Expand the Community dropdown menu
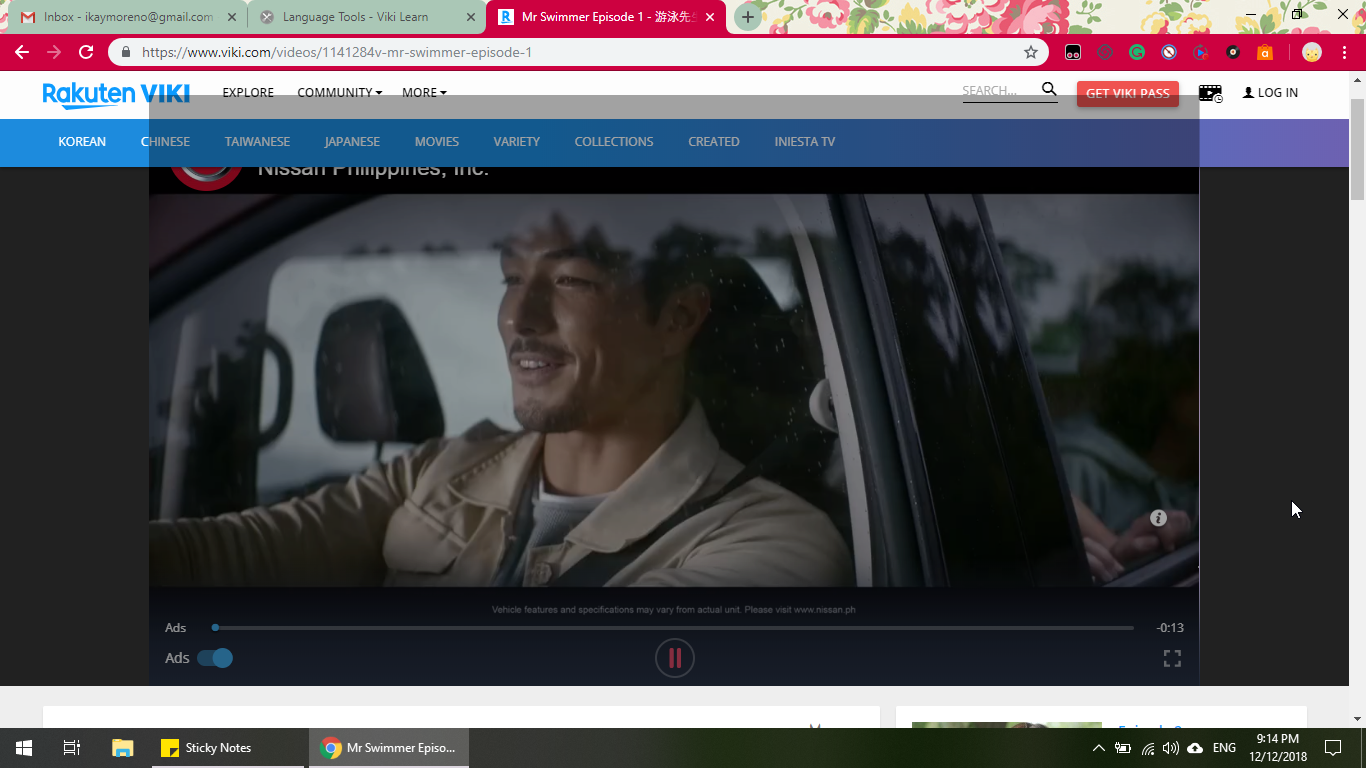Screen dimensions: 1366x768 click(339, 92)
